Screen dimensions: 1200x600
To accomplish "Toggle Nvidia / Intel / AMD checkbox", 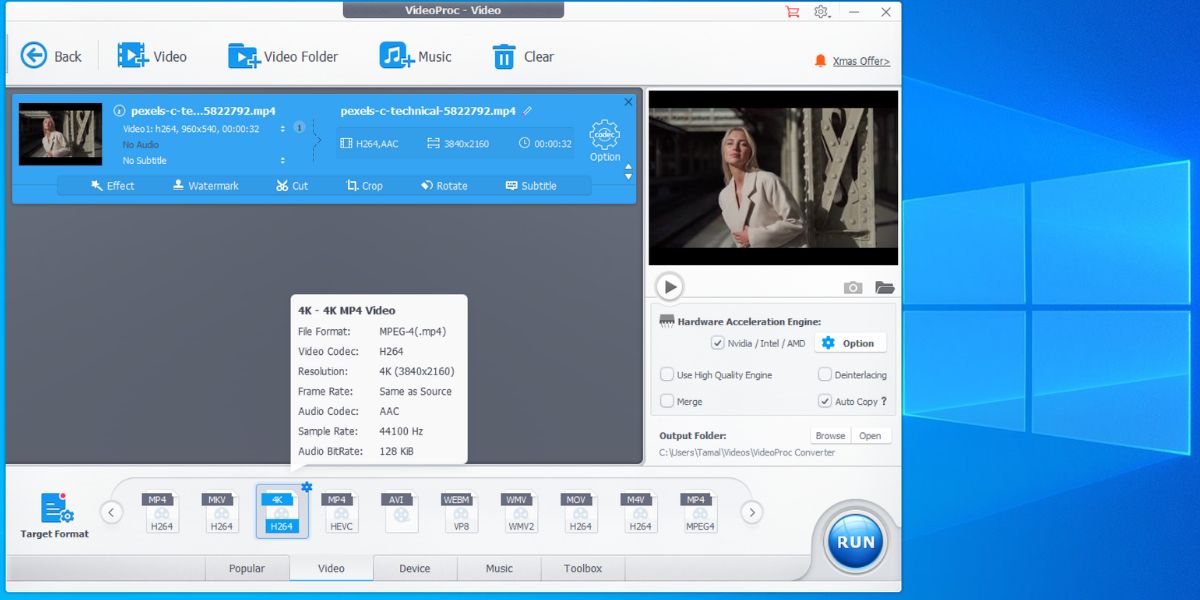I will (x=717, y=343).
